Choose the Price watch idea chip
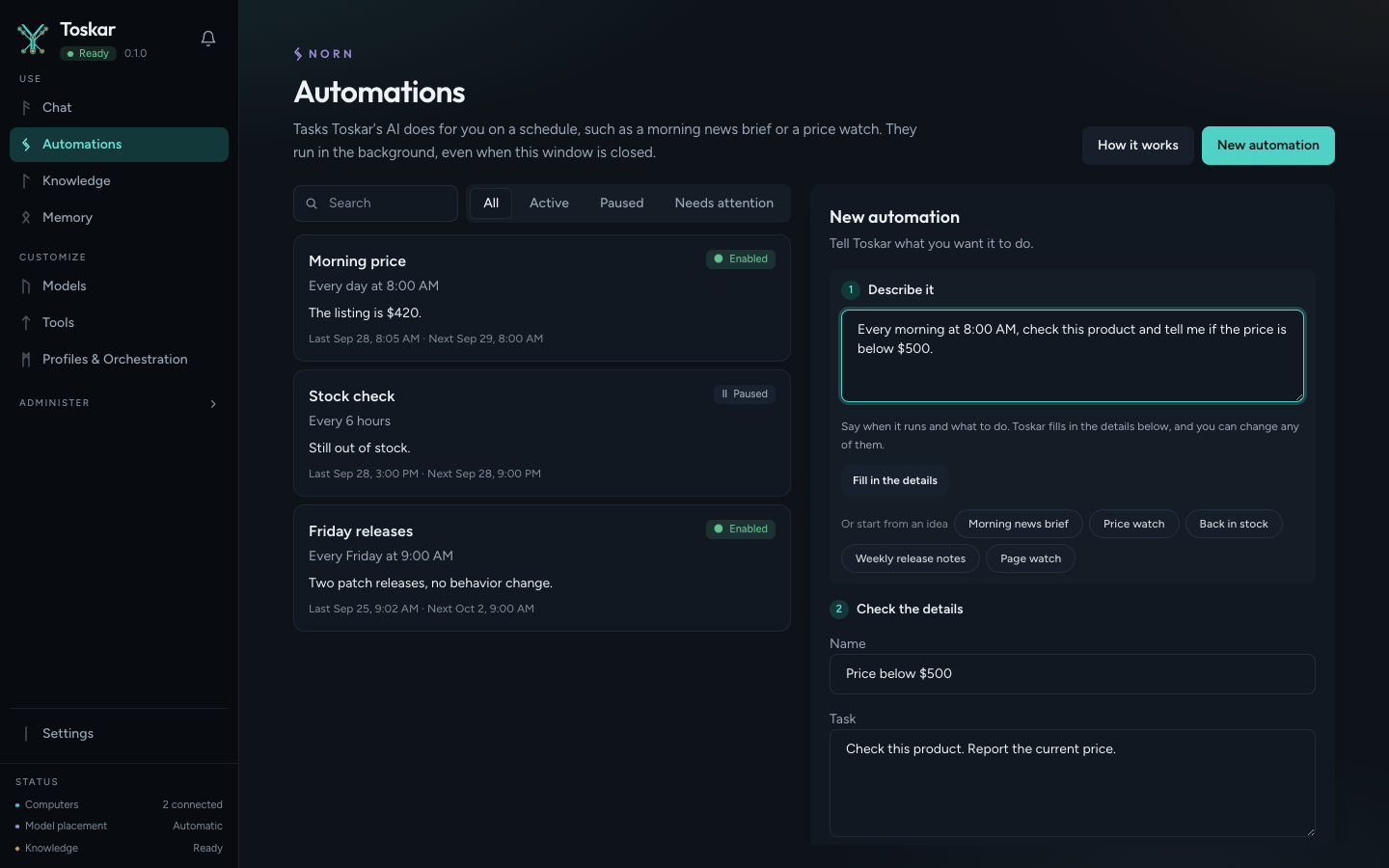 [1134, 524]
